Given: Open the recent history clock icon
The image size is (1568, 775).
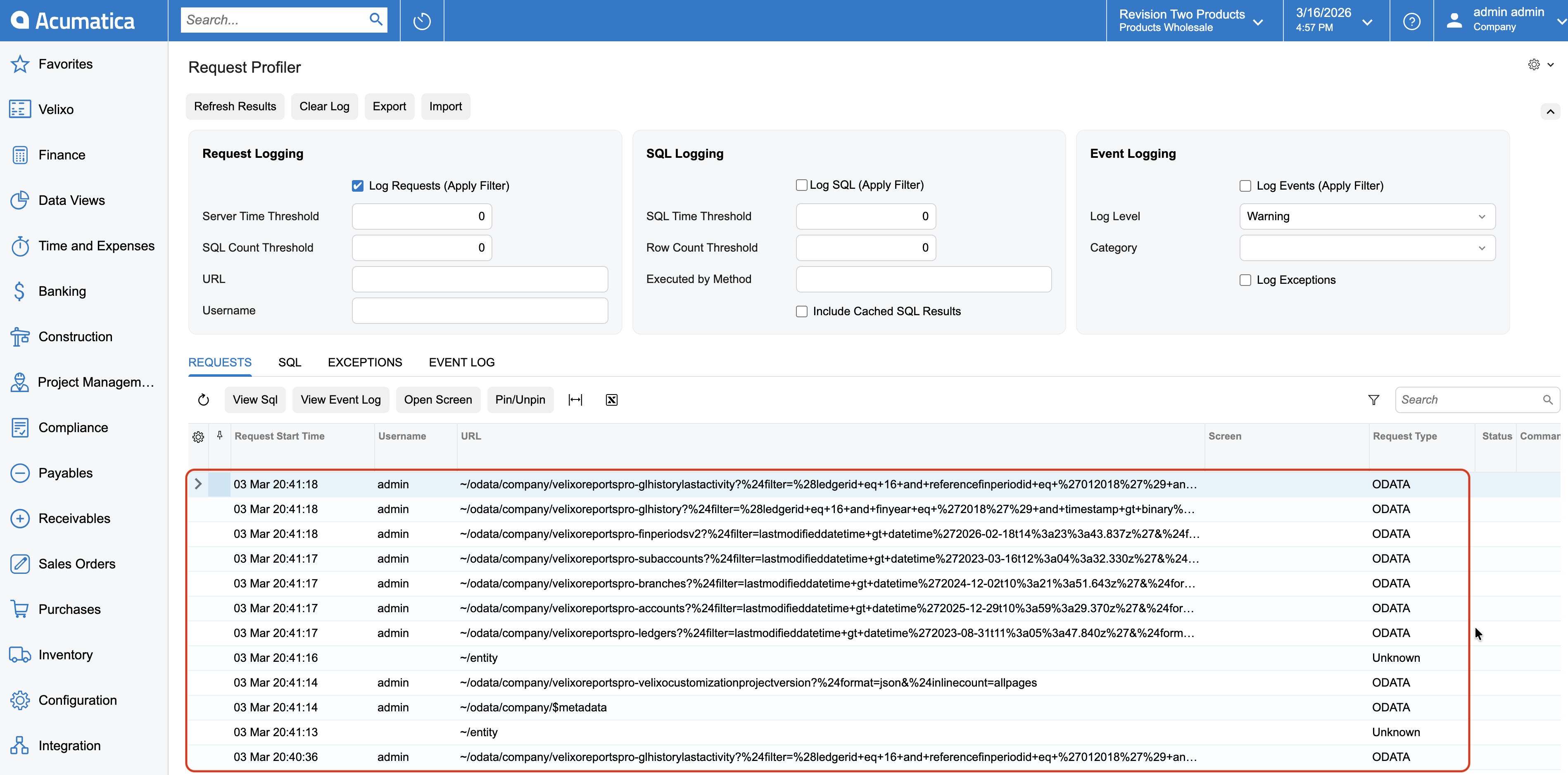Looking at the screenshot, I should [x=422, y=21].
